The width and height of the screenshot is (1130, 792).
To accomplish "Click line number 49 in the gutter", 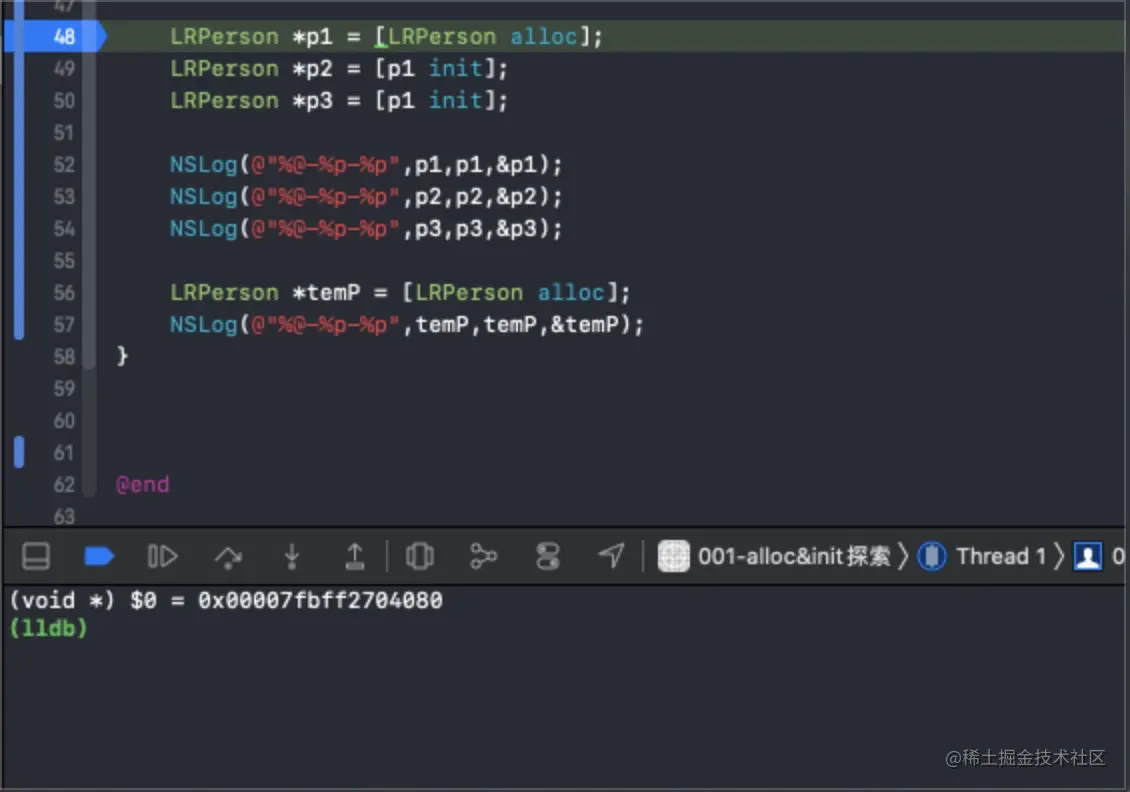I will coord(64,68).
